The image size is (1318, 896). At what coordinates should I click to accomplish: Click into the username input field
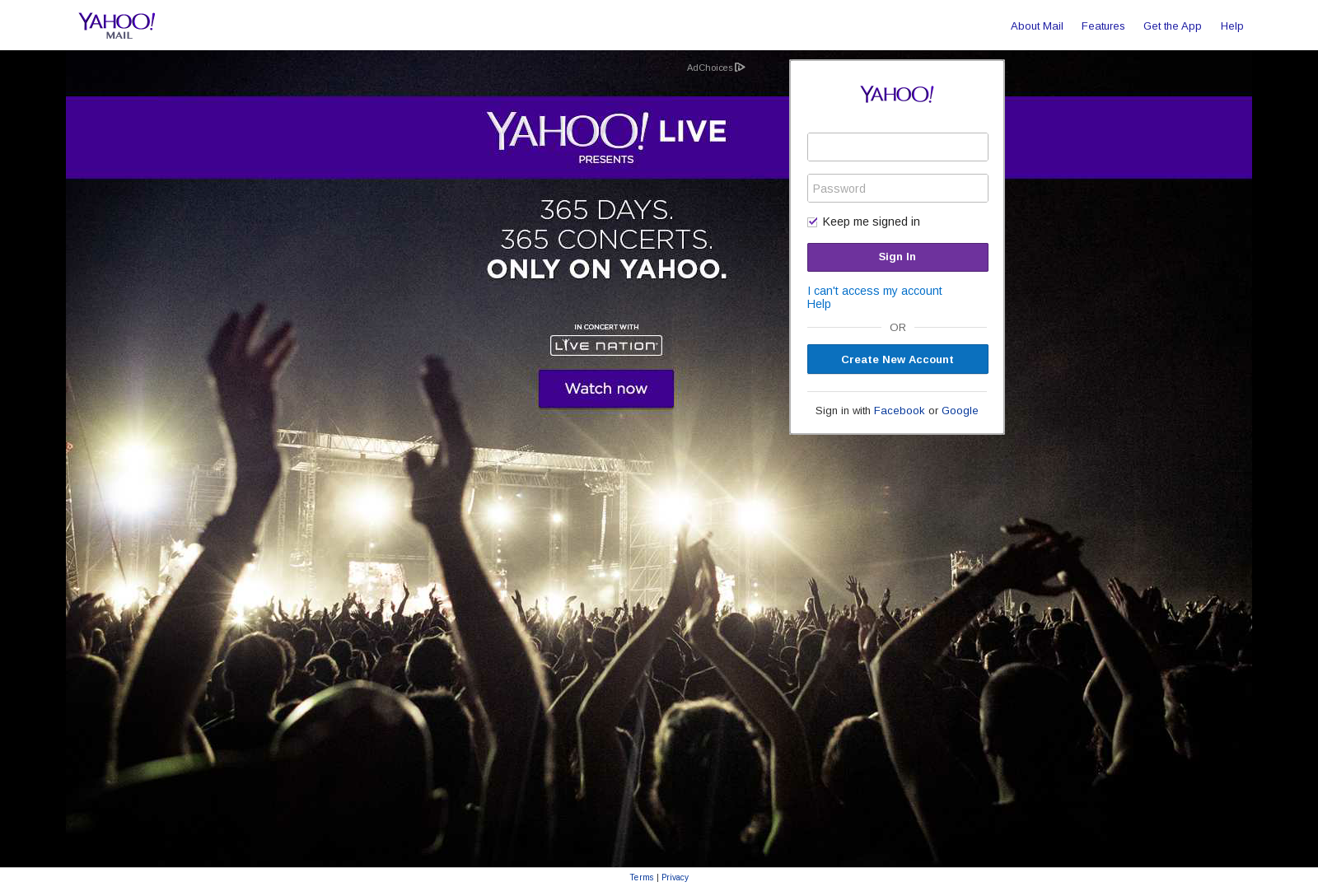coord(897,147)
